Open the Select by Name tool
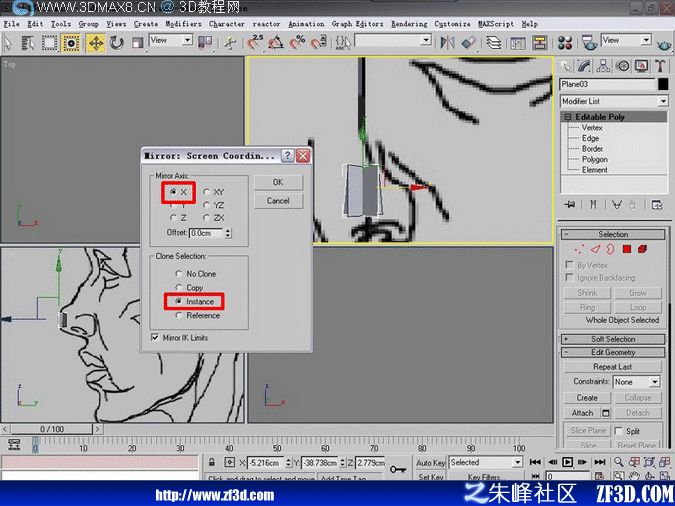Image resolution: width=675 pixels, height=506 pixels. point(28,43)
